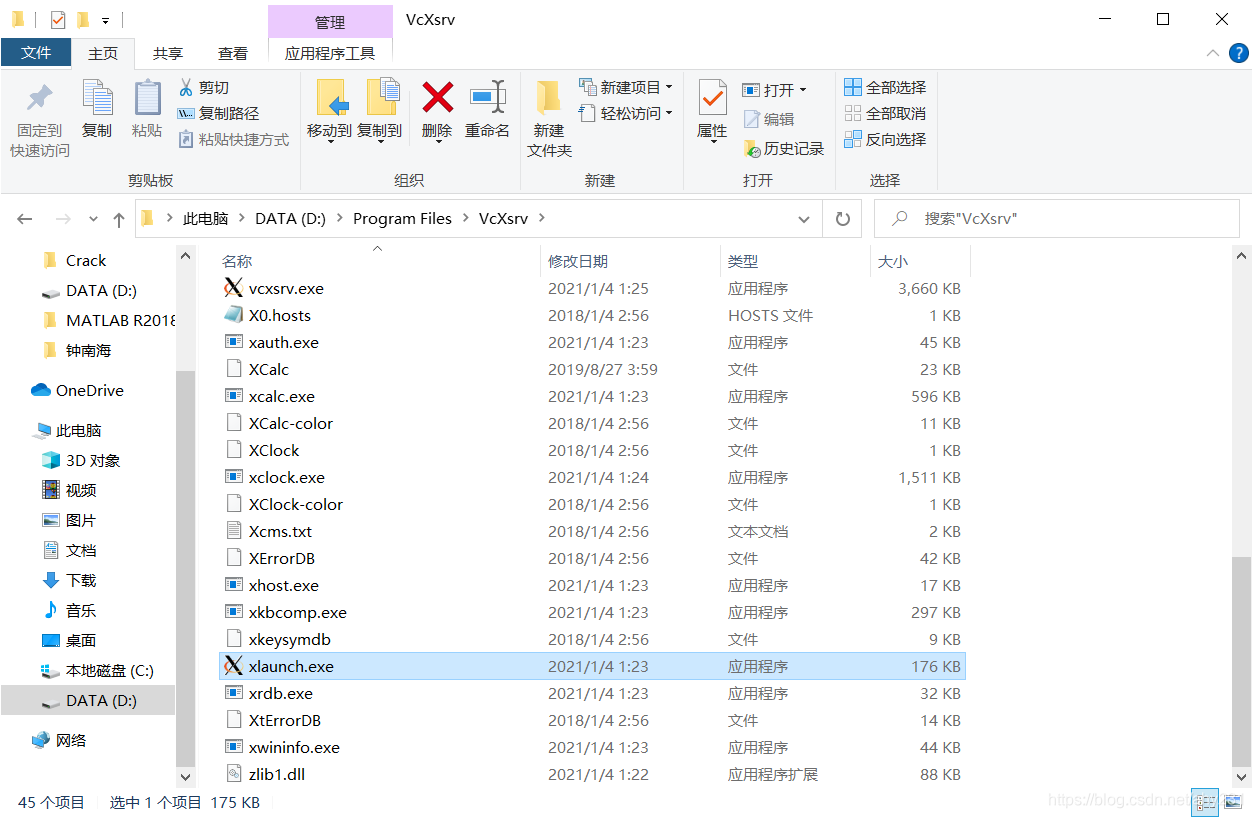Screen dimensions: 1253x818
Task: Click the red 删除 delete icon
Action: [x=437, y=98]
